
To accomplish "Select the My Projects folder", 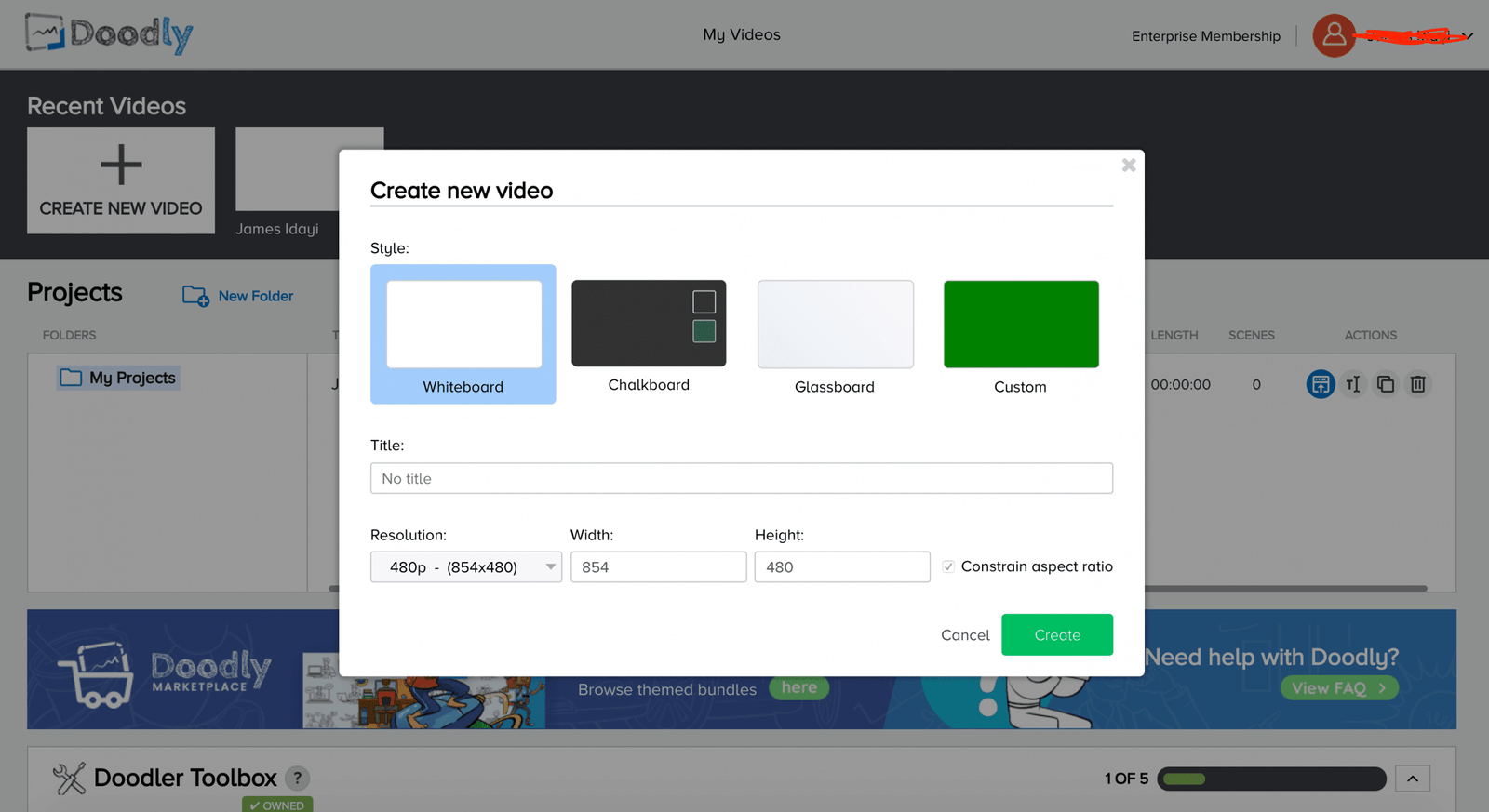I will click(118, 378).
